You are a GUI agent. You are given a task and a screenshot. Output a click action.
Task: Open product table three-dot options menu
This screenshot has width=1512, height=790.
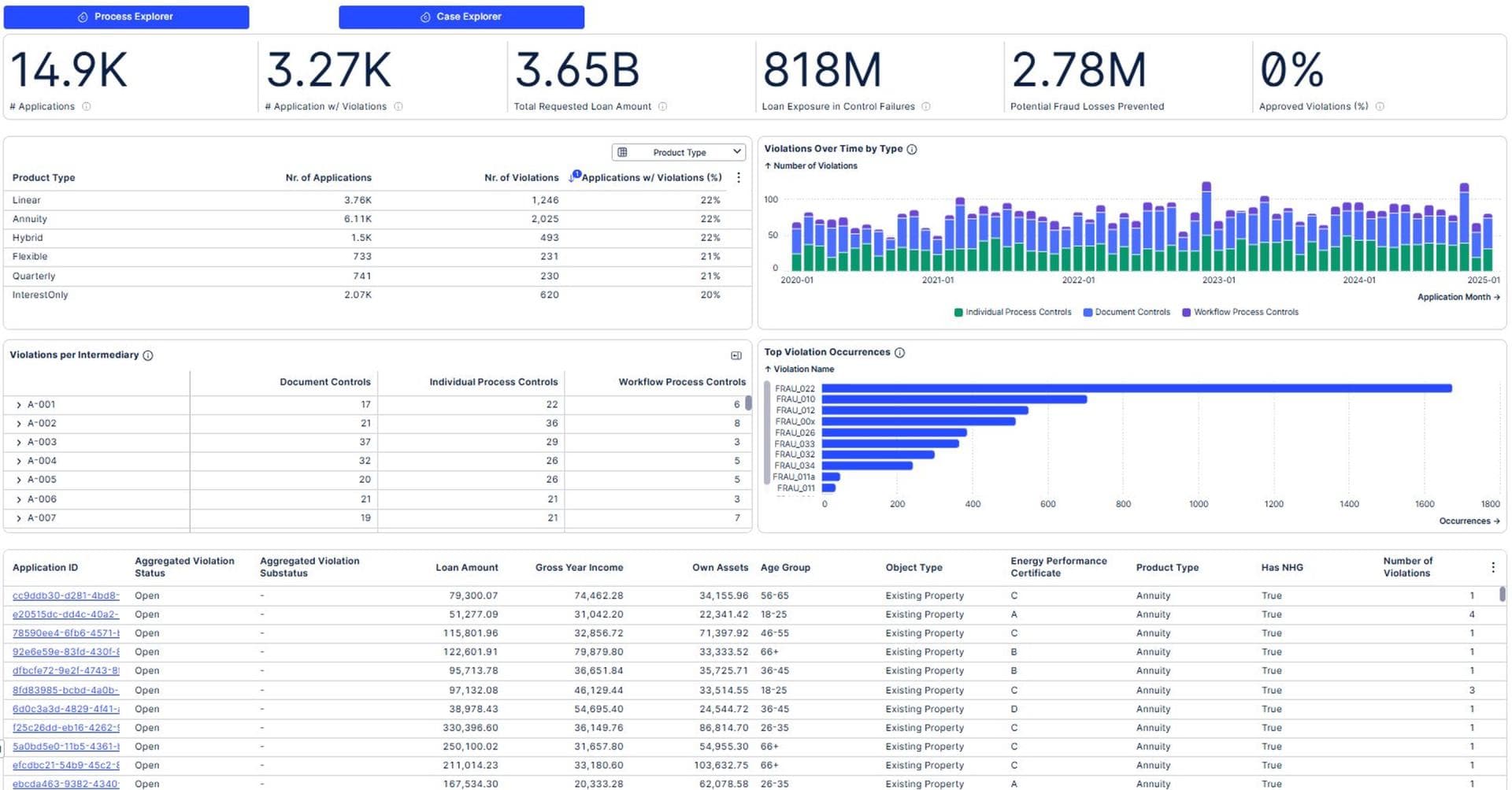[x=739, y=178]
